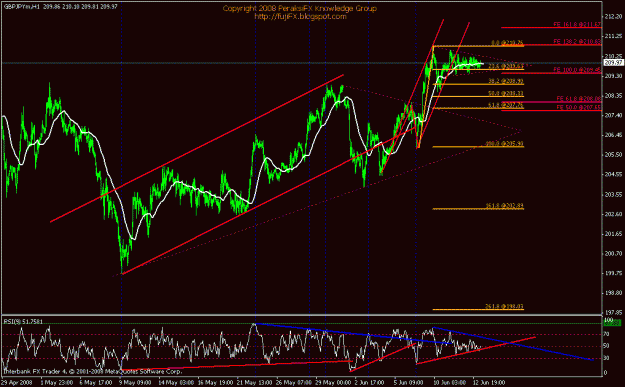Image resolution: width=625 pixels, height=387 pixels.
Task: Click the 50.0 Fibonacci retracement label
Action: (505, 94)
